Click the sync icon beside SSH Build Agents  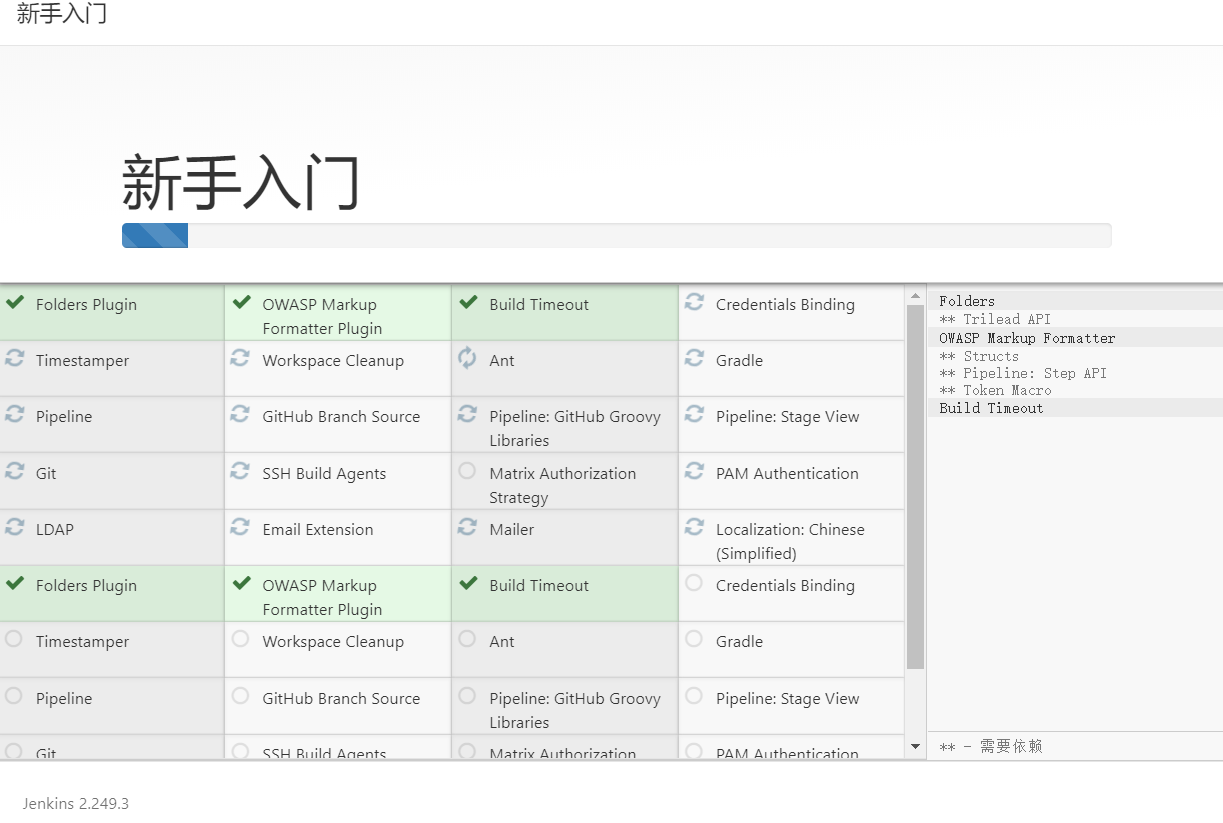[x=240, y=471]
